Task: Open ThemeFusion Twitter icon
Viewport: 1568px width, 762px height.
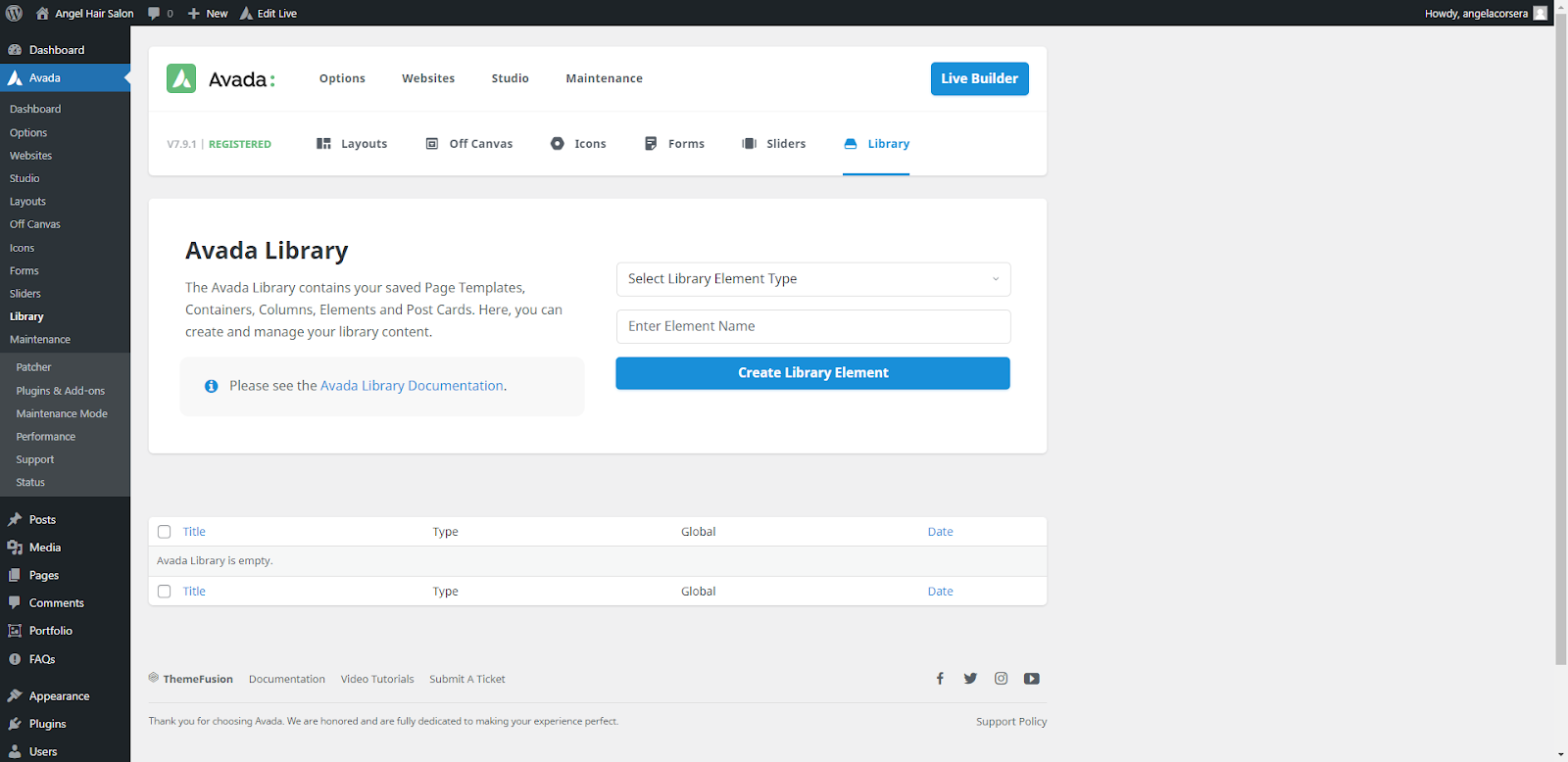Action: (970, 679)
